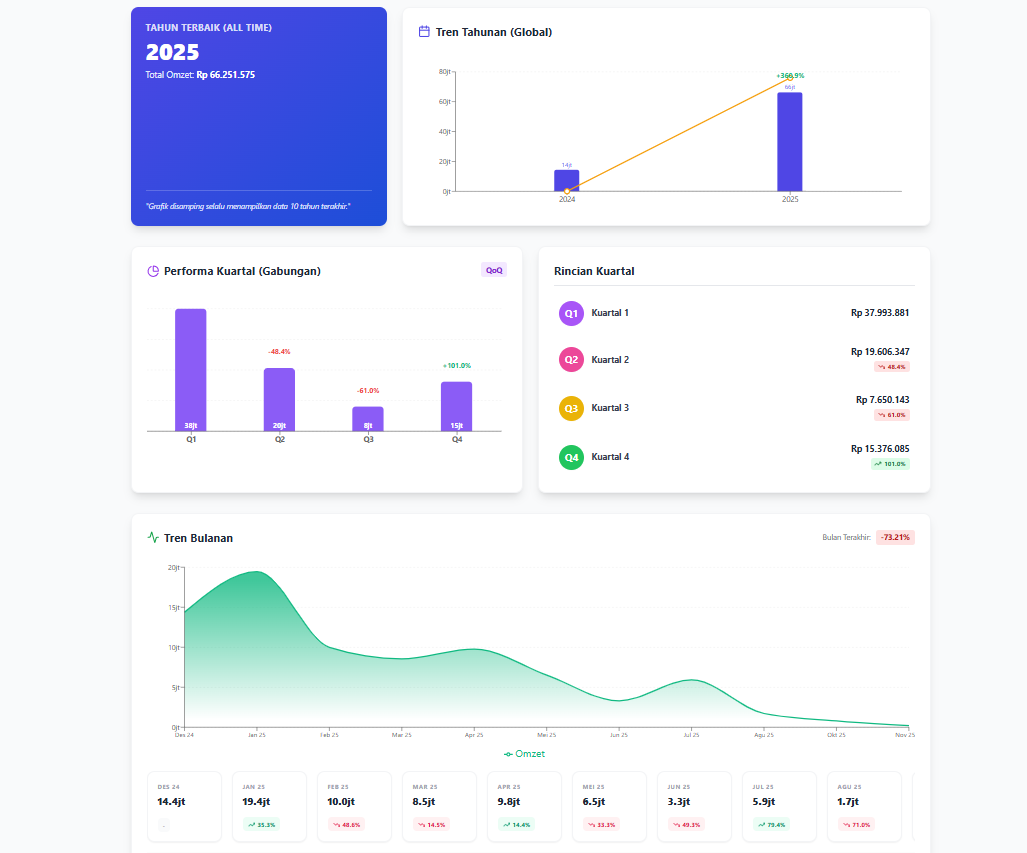
Task: Select the yellow Q3 badge in Rincian Kuartal
Action: [571, 409]
